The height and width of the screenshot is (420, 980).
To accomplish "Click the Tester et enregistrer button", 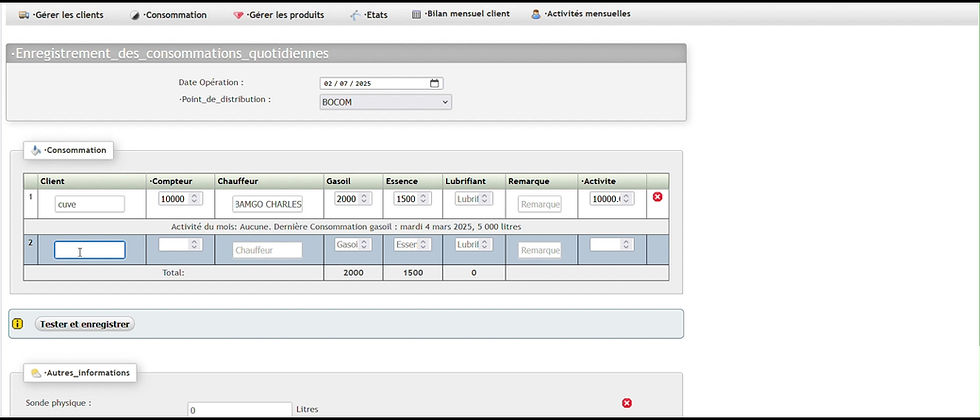I will click(x=84, y=324).
